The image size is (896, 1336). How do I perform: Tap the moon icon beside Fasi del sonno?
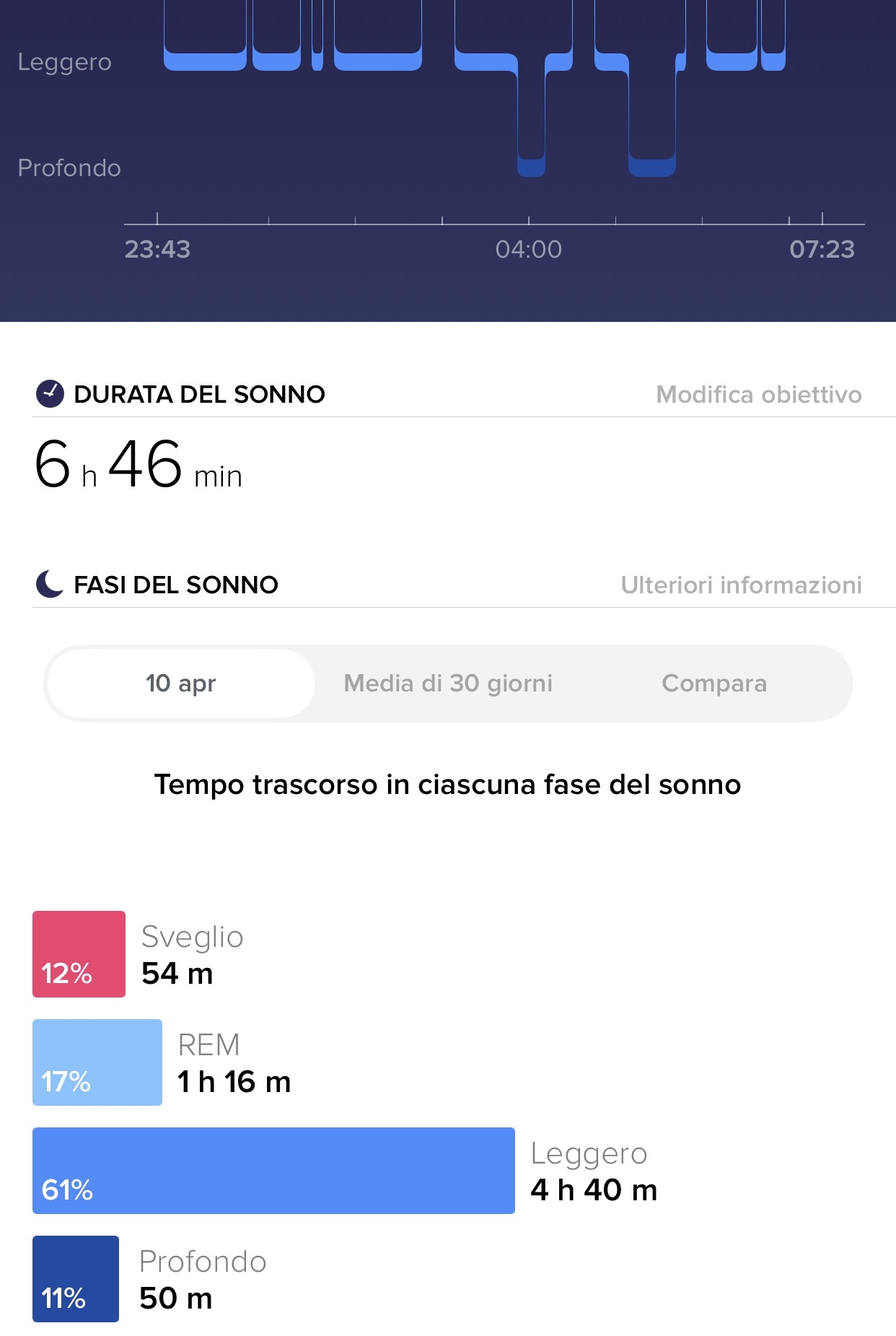50,585
